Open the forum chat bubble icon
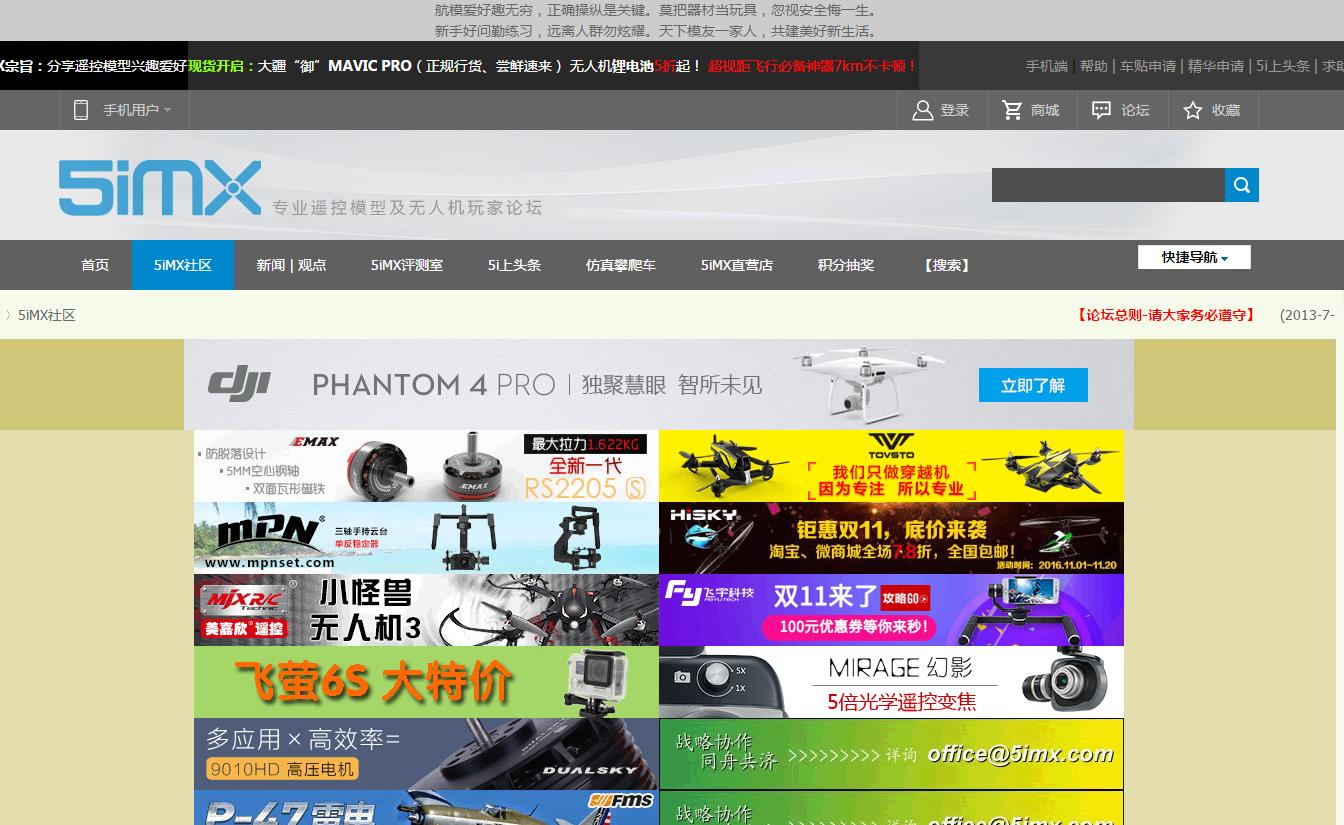The image size is (1344, 825). click(1101, 110)
